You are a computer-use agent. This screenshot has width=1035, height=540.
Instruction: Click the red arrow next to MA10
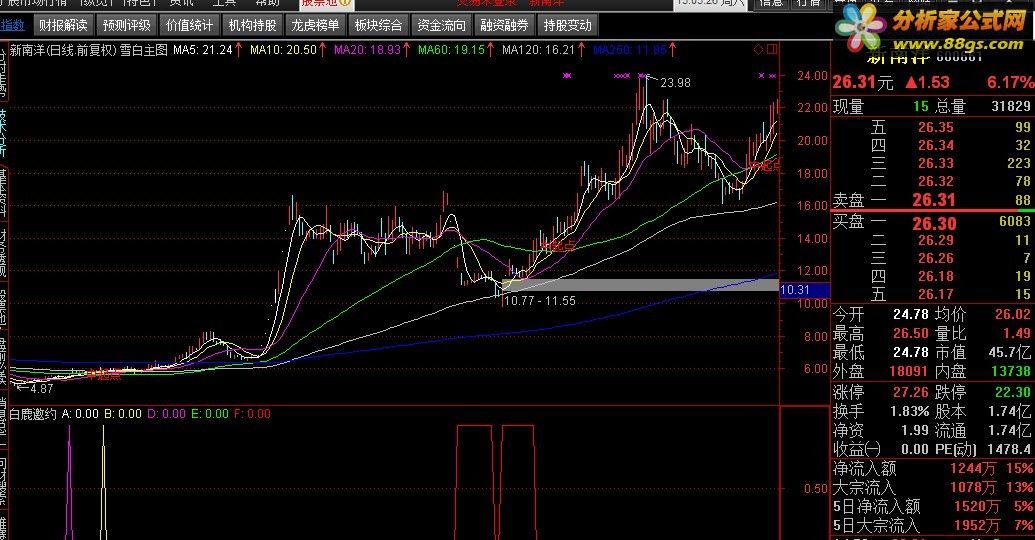tap(323, 50)
